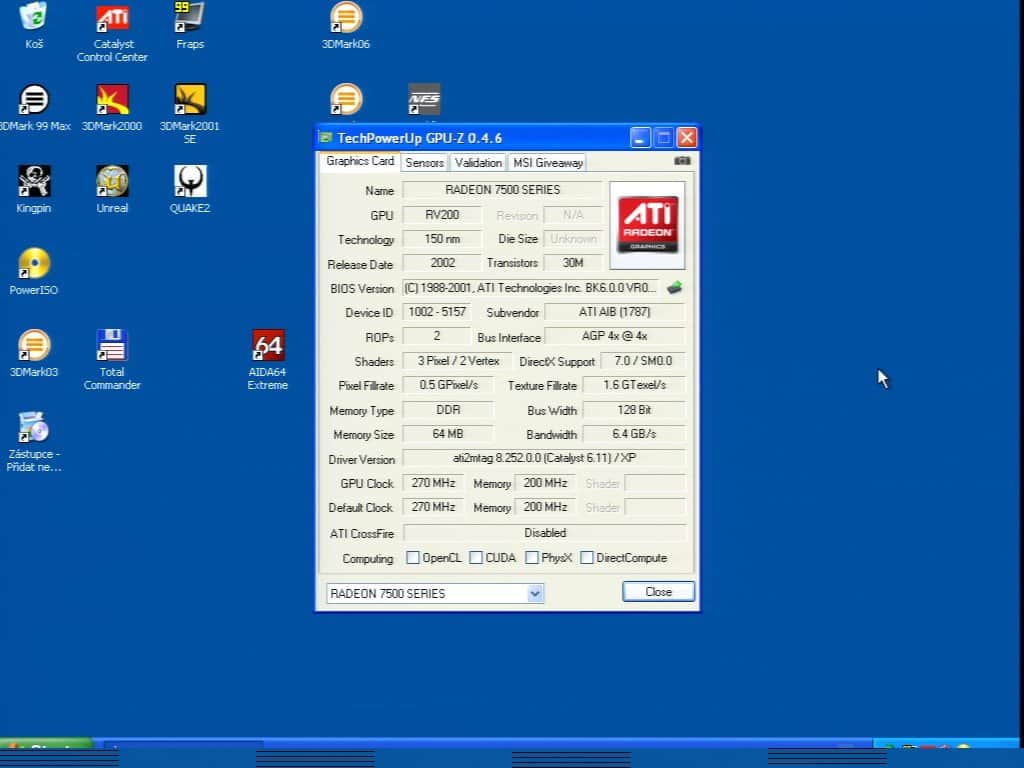Image resolution: width=1024 pixels, height=768 pixels.
Task: Click the Technology value 150 nm
Action: 442,239
